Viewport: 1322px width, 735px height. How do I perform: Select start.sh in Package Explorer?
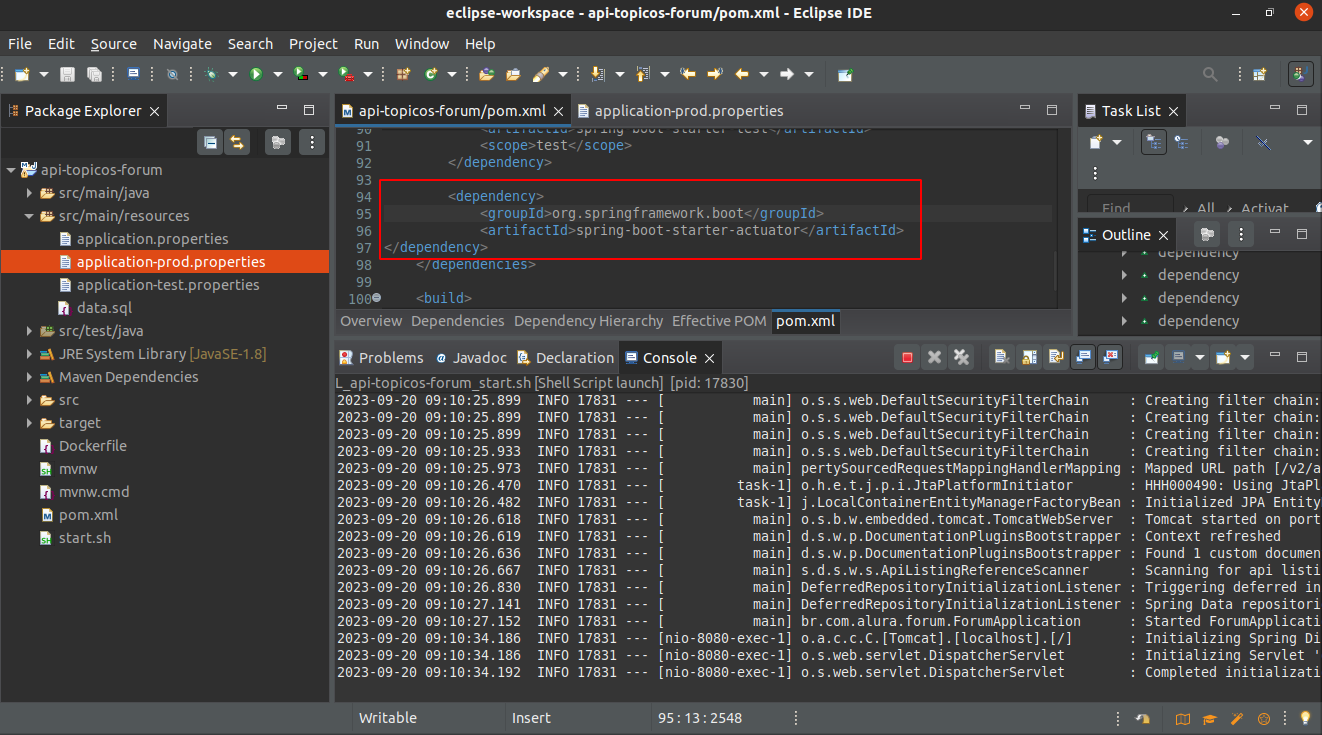pyautogui.click(x=84, y=538)
